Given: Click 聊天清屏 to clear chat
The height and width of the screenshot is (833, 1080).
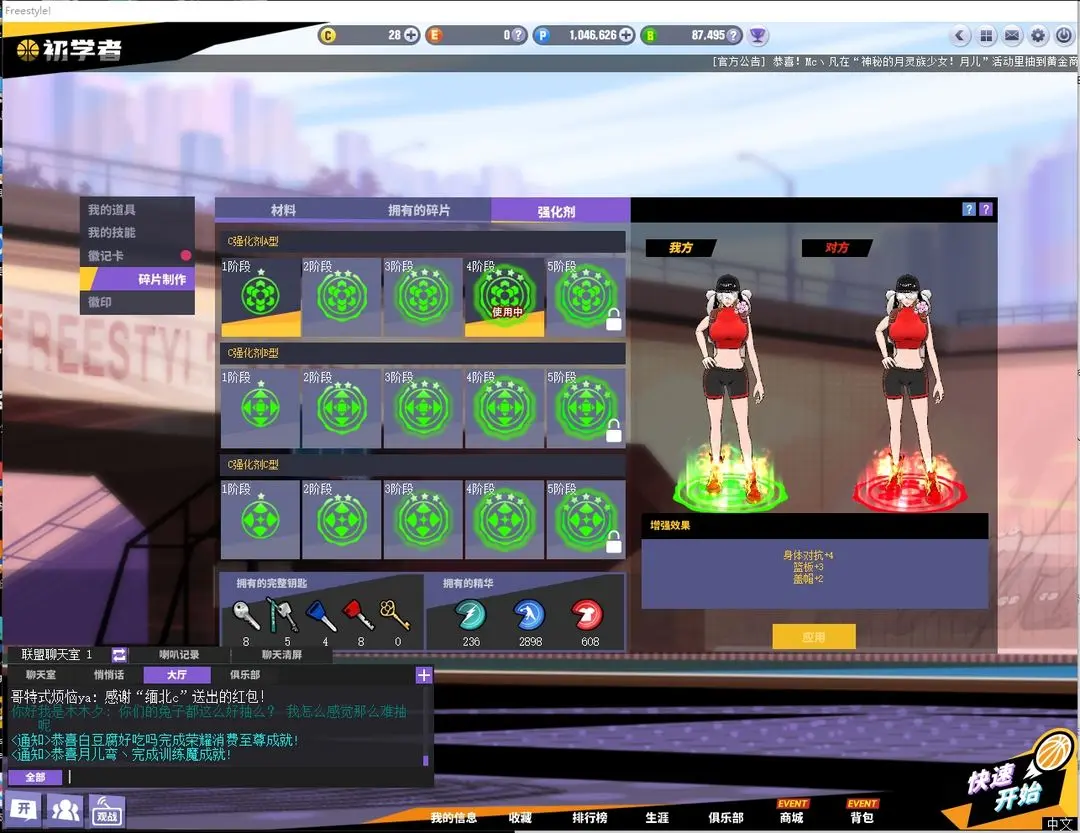Looking at the screenshot, I should pyautogui.click(x=282, y=655).
